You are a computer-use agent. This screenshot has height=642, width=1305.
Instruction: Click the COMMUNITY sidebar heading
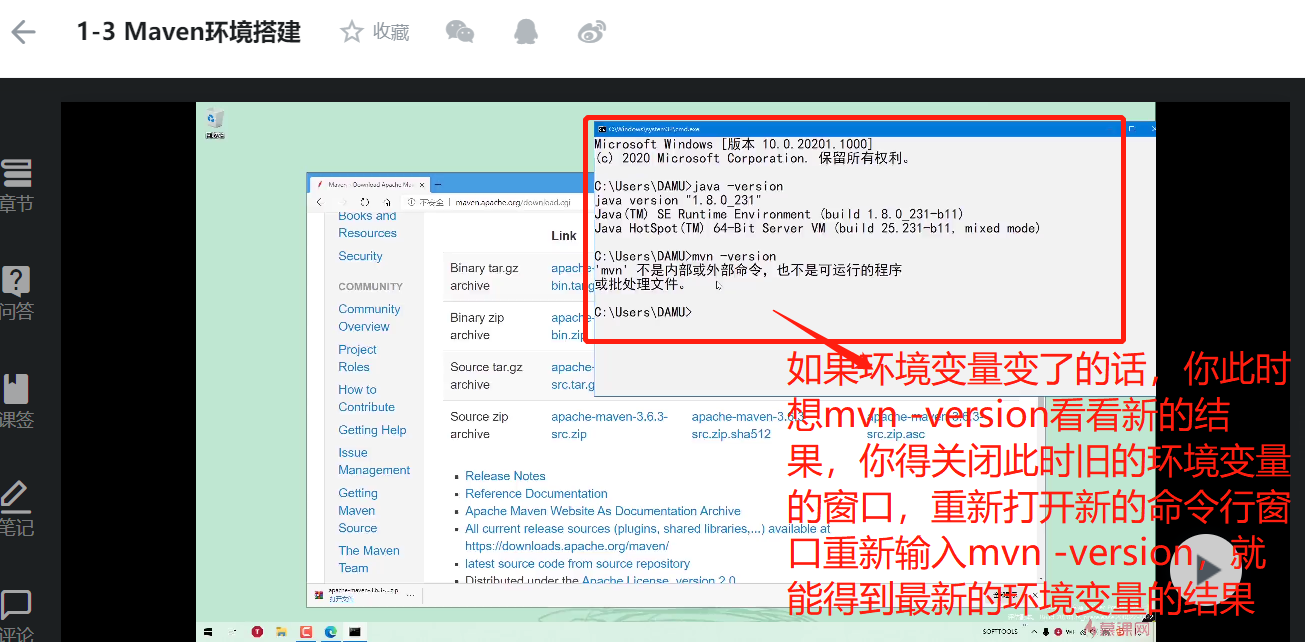(x=370, y=286)
